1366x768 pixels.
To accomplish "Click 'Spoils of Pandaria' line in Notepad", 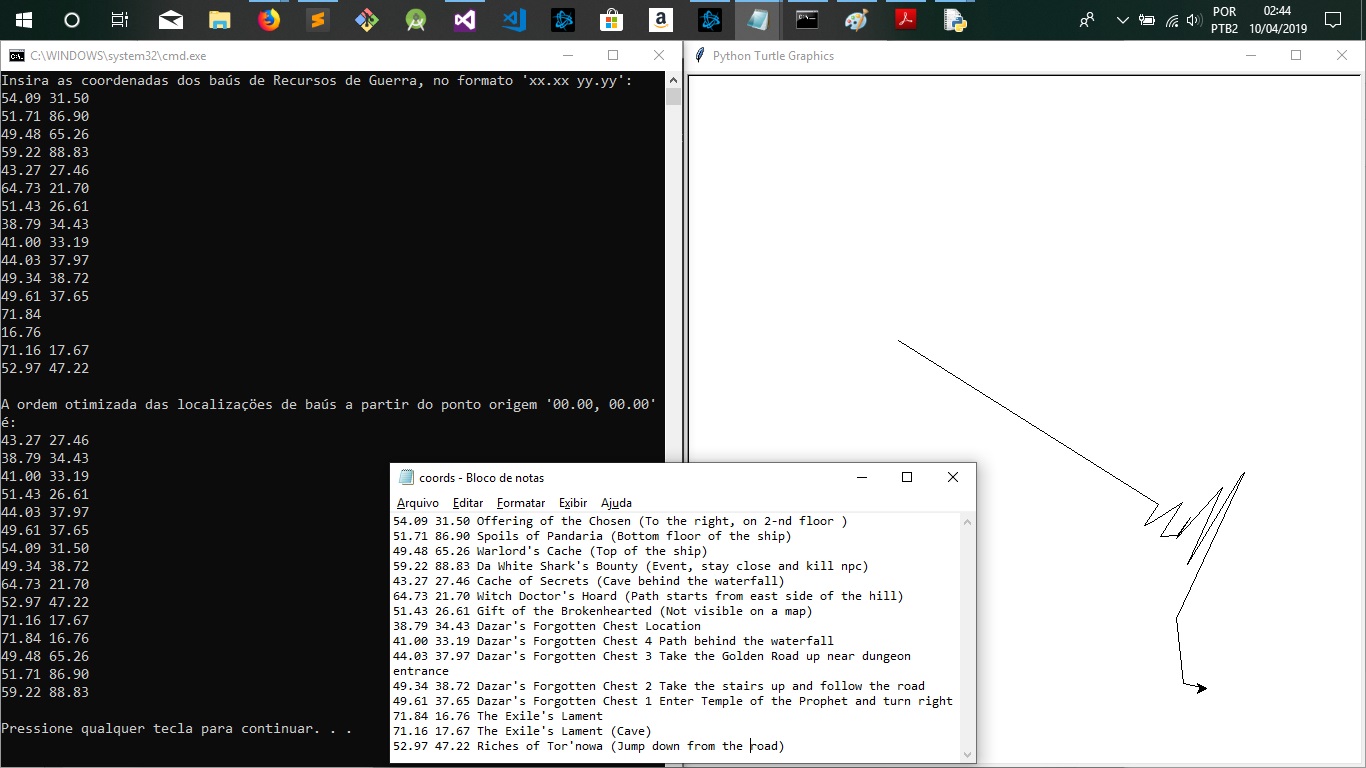I will pyautogui.click(x=592, y=536).
